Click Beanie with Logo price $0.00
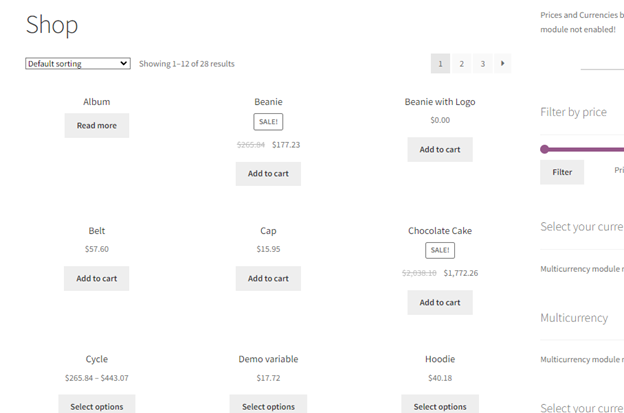 coord(440,120)
